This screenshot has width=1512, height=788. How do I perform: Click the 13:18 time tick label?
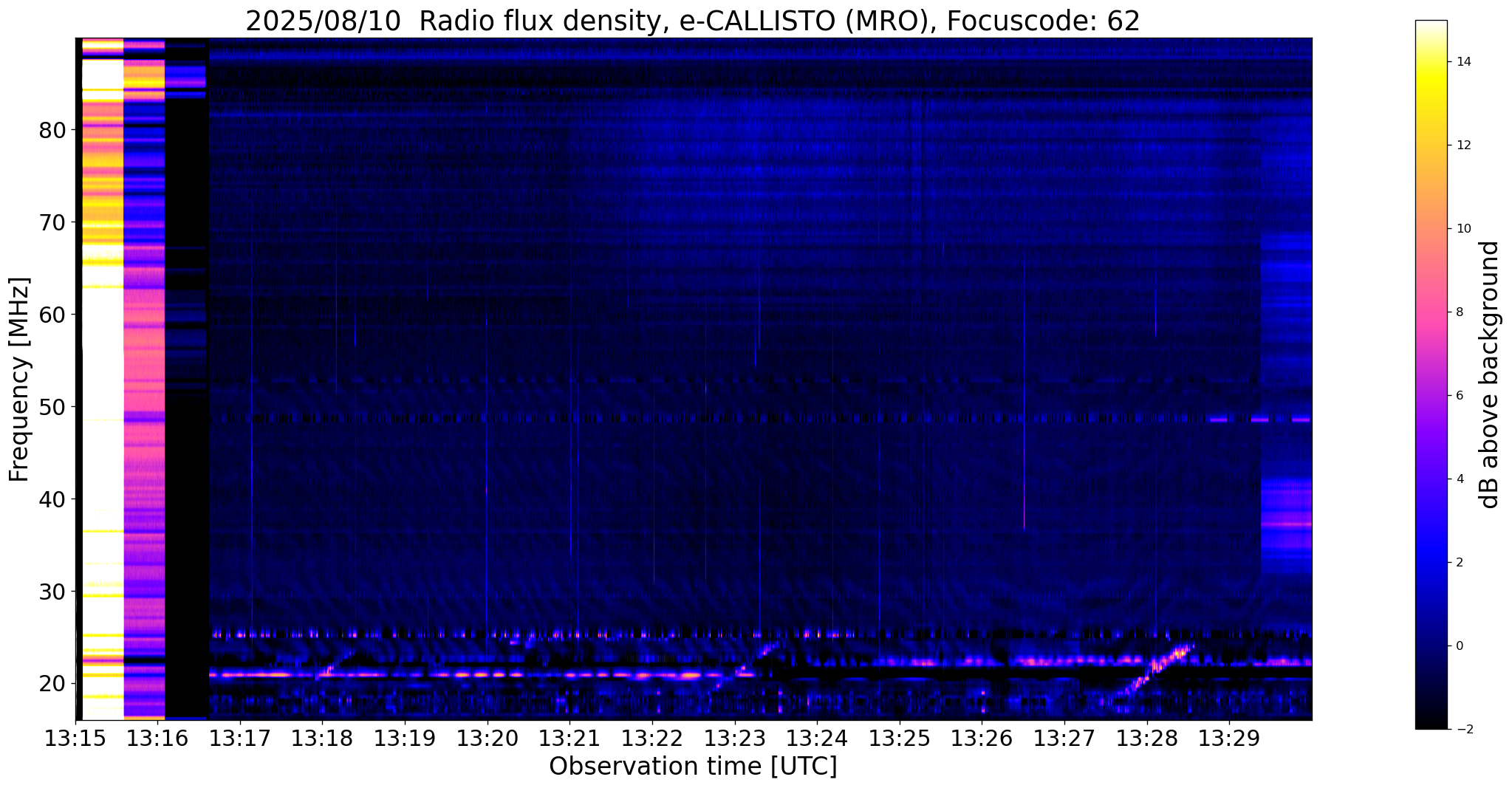point(322,737)
